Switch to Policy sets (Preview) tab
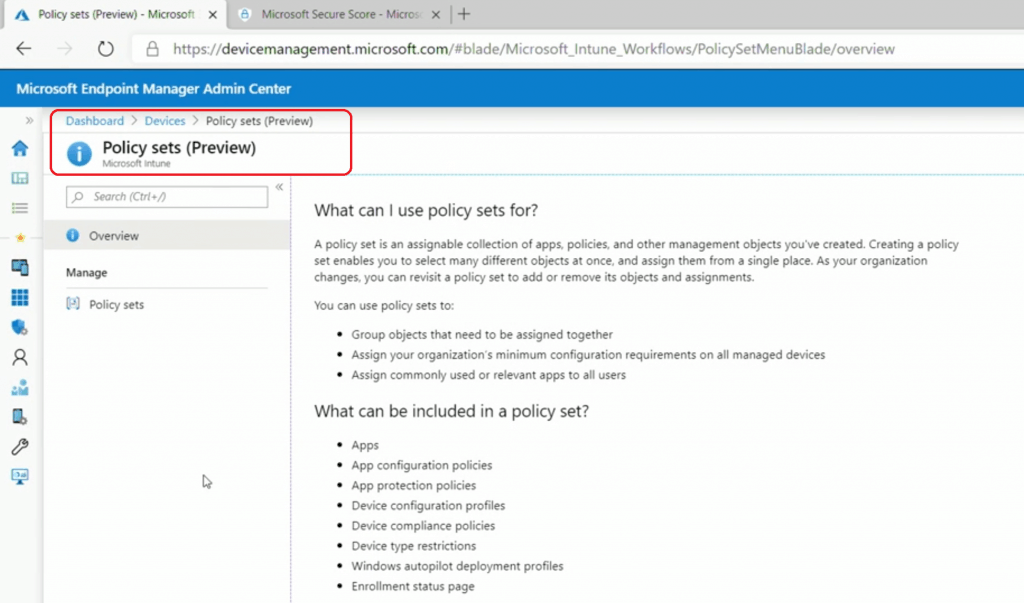The width and height of the screenshot is (1024, 603). (x=116, y=14)
